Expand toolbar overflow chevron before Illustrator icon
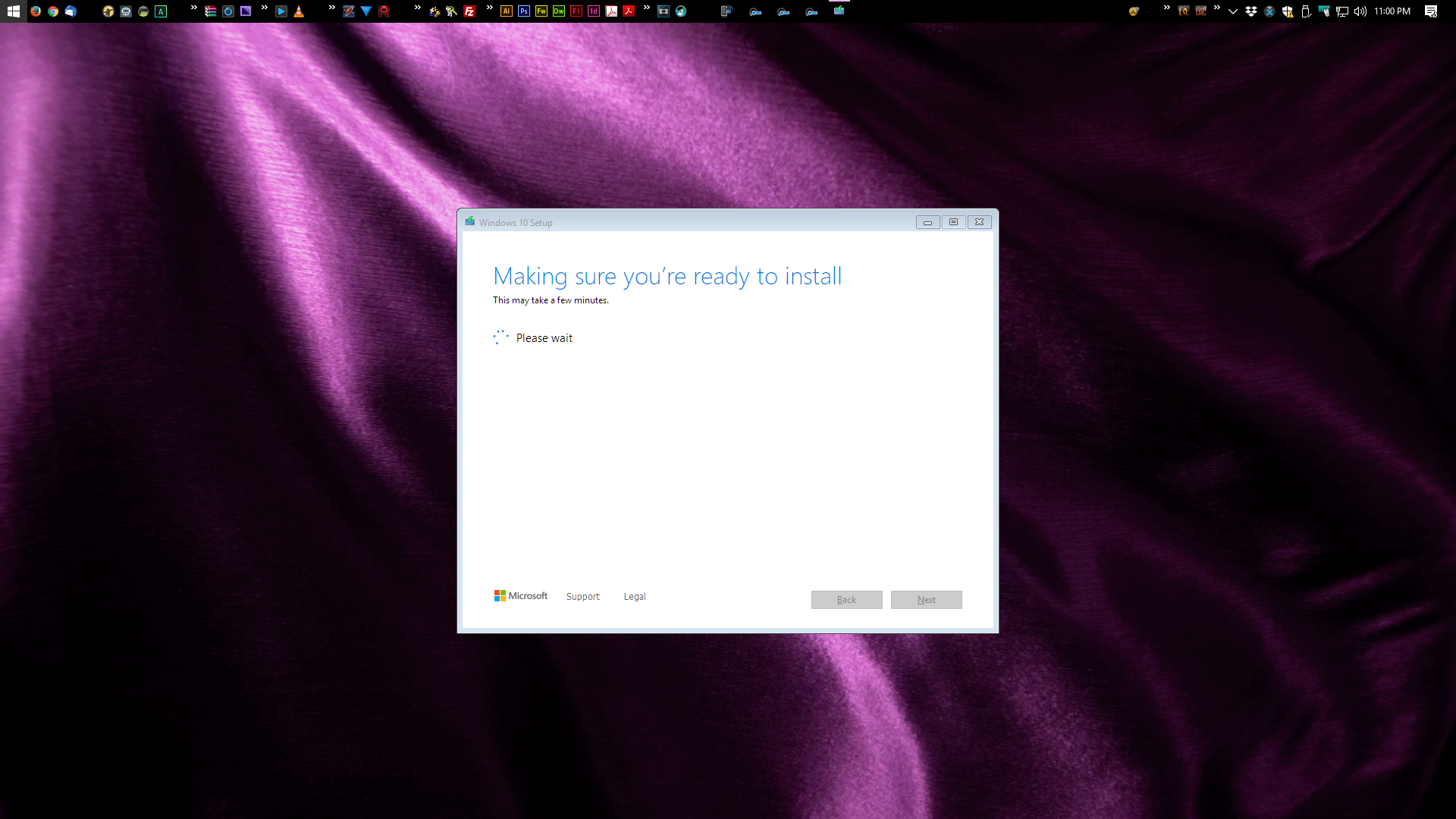Viewport: 1456px width, 819px height. [490, 8]
